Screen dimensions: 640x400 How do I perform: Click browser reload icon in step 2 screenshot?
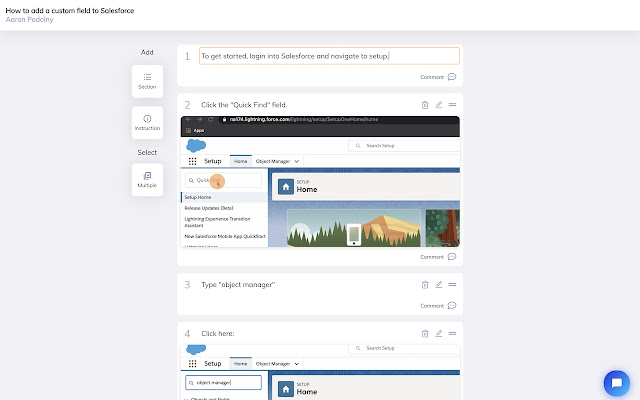coord(211,119)
